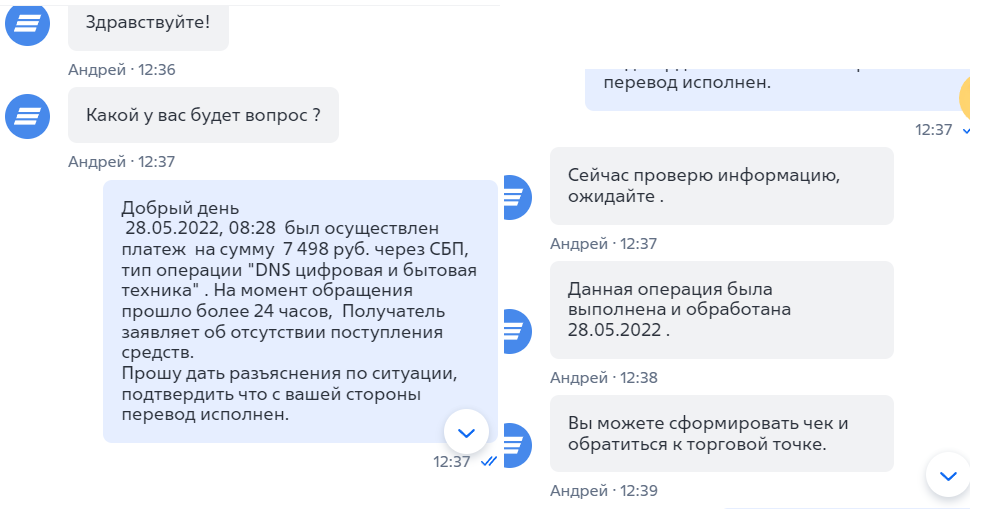Select the "Сейчас проверю информацию, ожидайте" bubble
The height and width of the screenshot is (525, 990).
721,186
